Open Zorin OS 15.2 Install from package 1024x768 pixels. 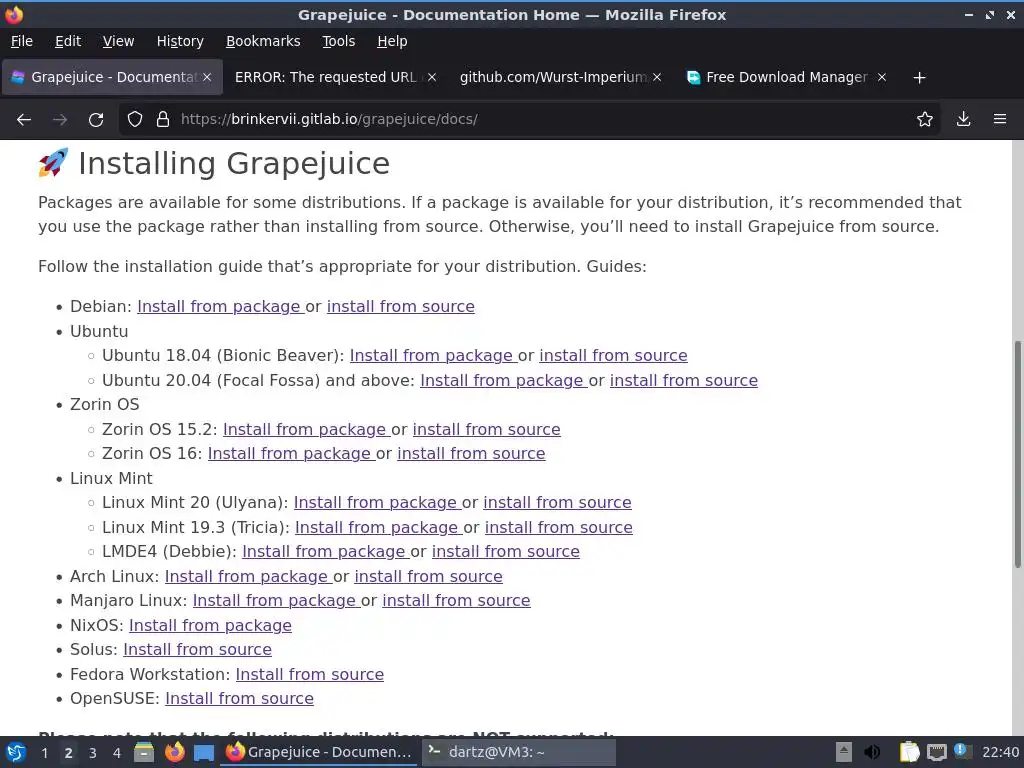click(306, 429)
